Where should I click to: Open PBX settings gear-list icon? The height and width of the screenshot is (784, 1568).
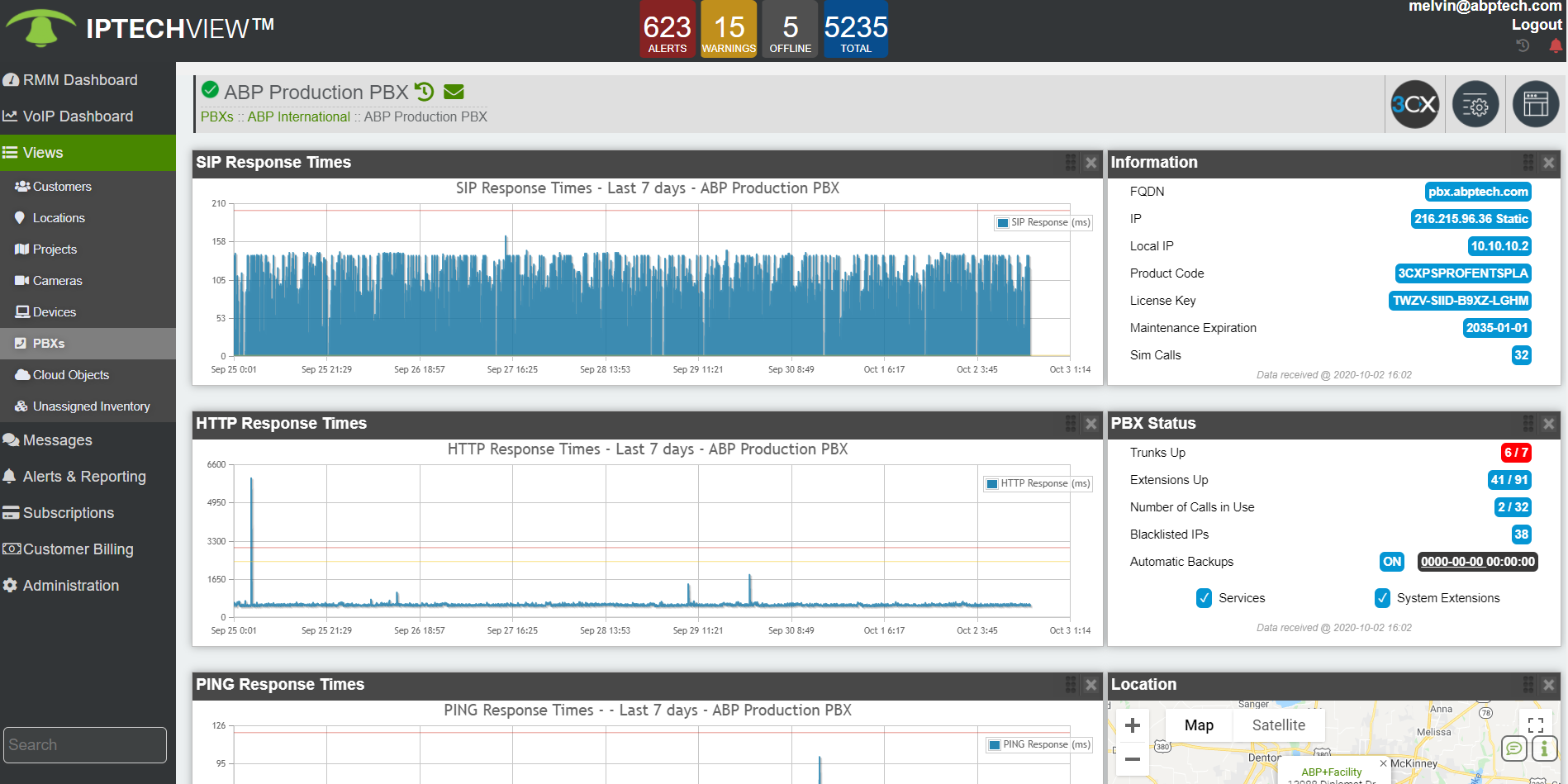pyautogui.click(x=1475, y=104)
